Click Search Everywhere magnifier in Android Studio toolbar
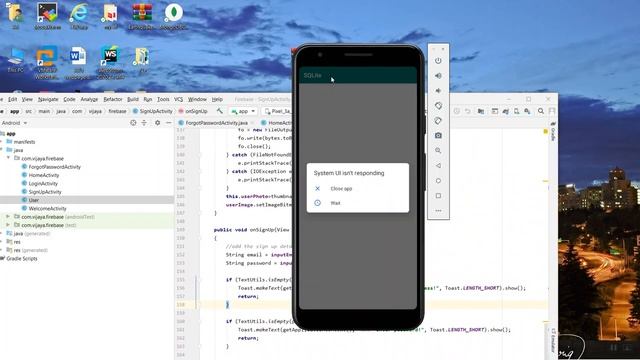The width and height of the screenshot is (640, 360). coord(541,111)
